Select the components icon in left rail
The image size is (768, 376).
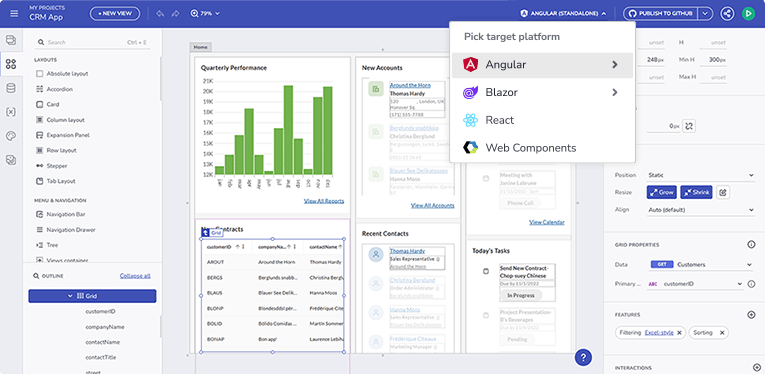(11, 64)
